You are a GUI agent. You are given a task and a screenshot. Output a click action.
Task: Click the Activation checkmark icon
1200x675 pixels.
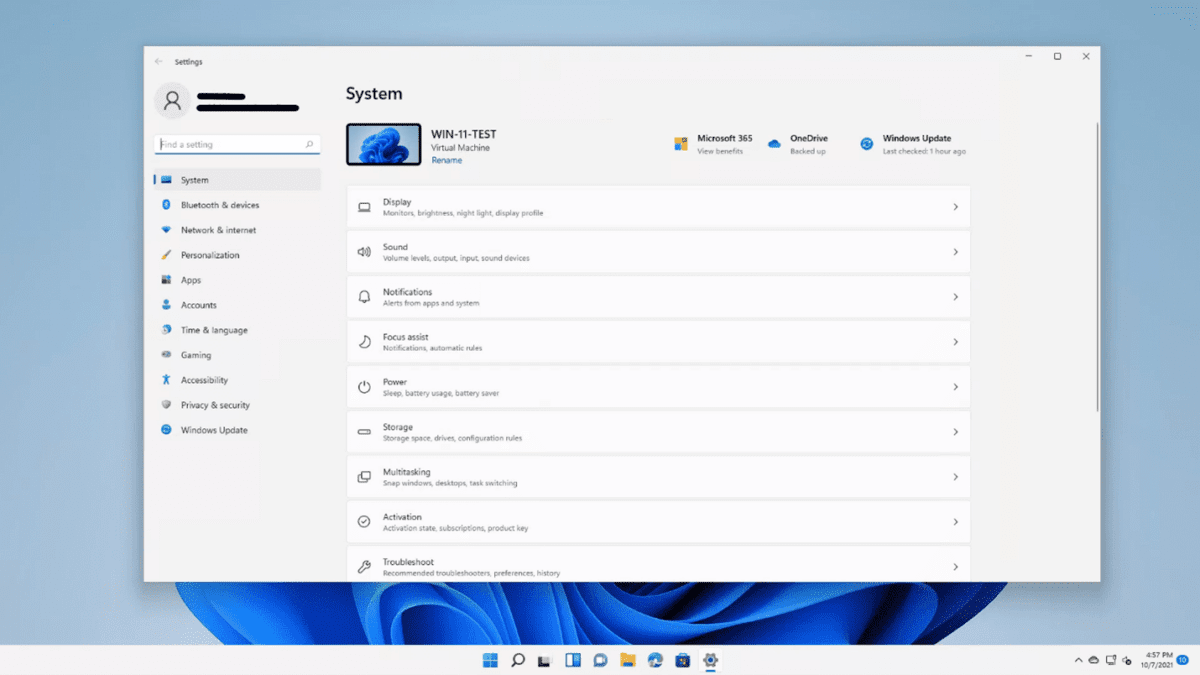point(364,521)
